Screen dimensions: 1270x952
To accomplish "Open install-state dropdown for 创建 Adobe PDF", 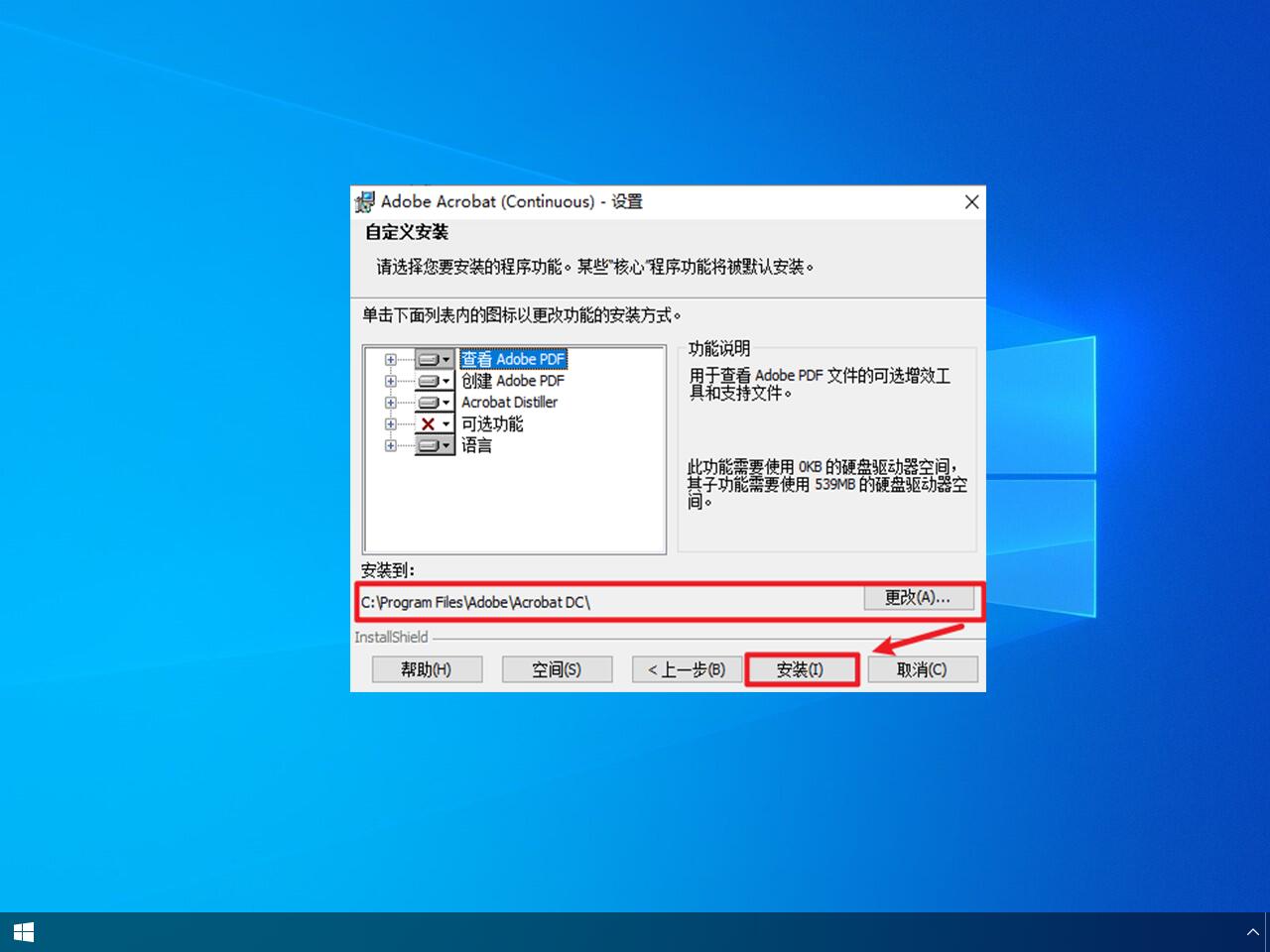I will click(435, 381).
